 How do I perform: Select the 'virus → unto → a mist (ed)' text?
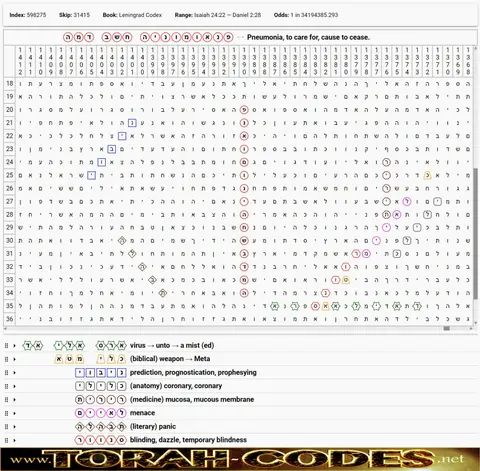(172, 345)
